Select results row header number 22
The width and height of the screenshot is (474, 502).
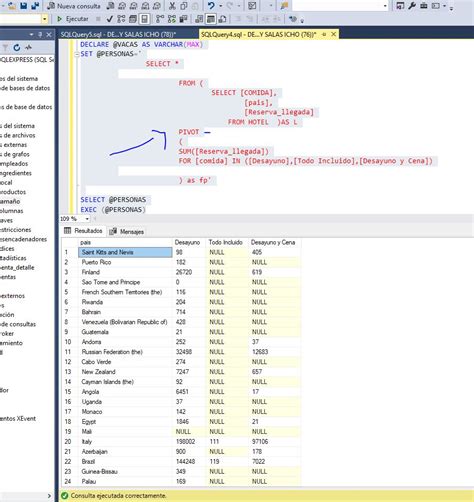pyautogui.click(x=69, y=461)
